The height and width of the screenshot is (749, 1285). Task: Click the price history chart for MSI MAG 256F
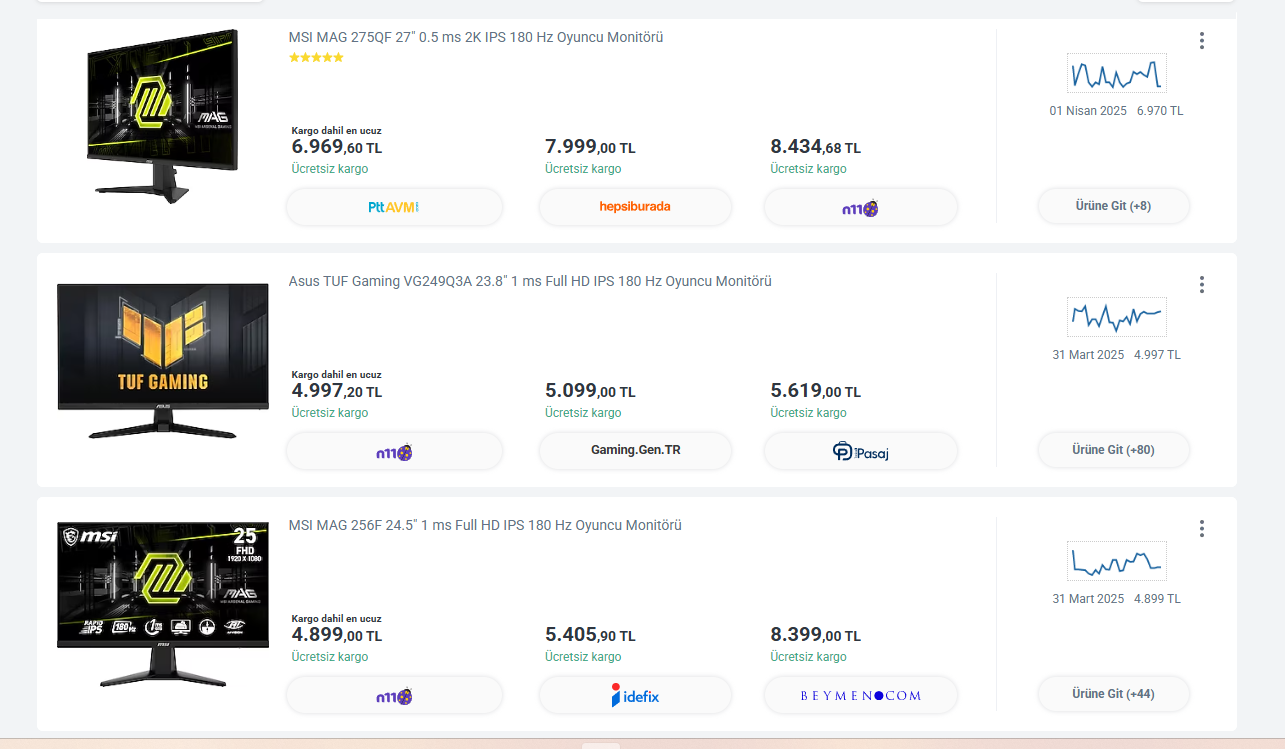point(1116,561)
